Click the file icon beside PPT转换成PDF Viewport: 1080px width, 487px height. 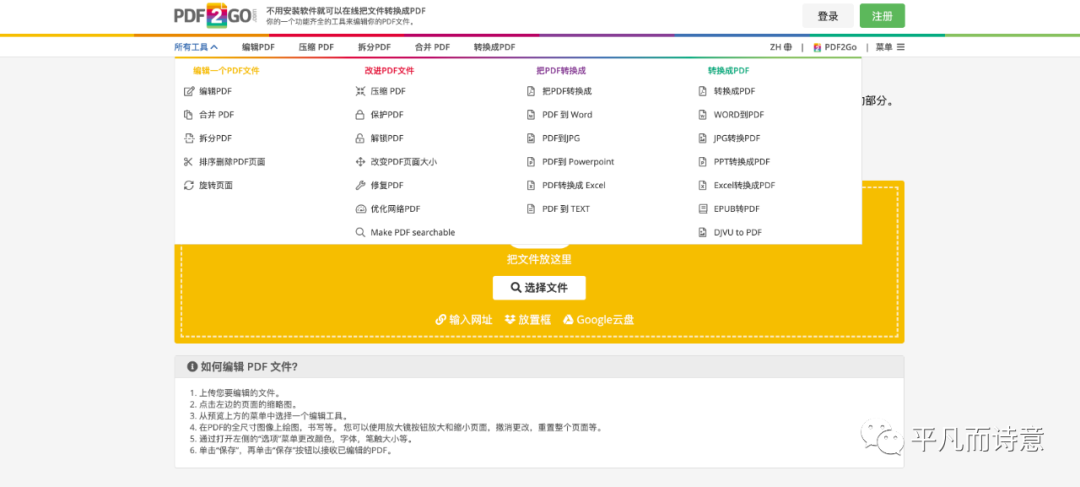(703, 162)
